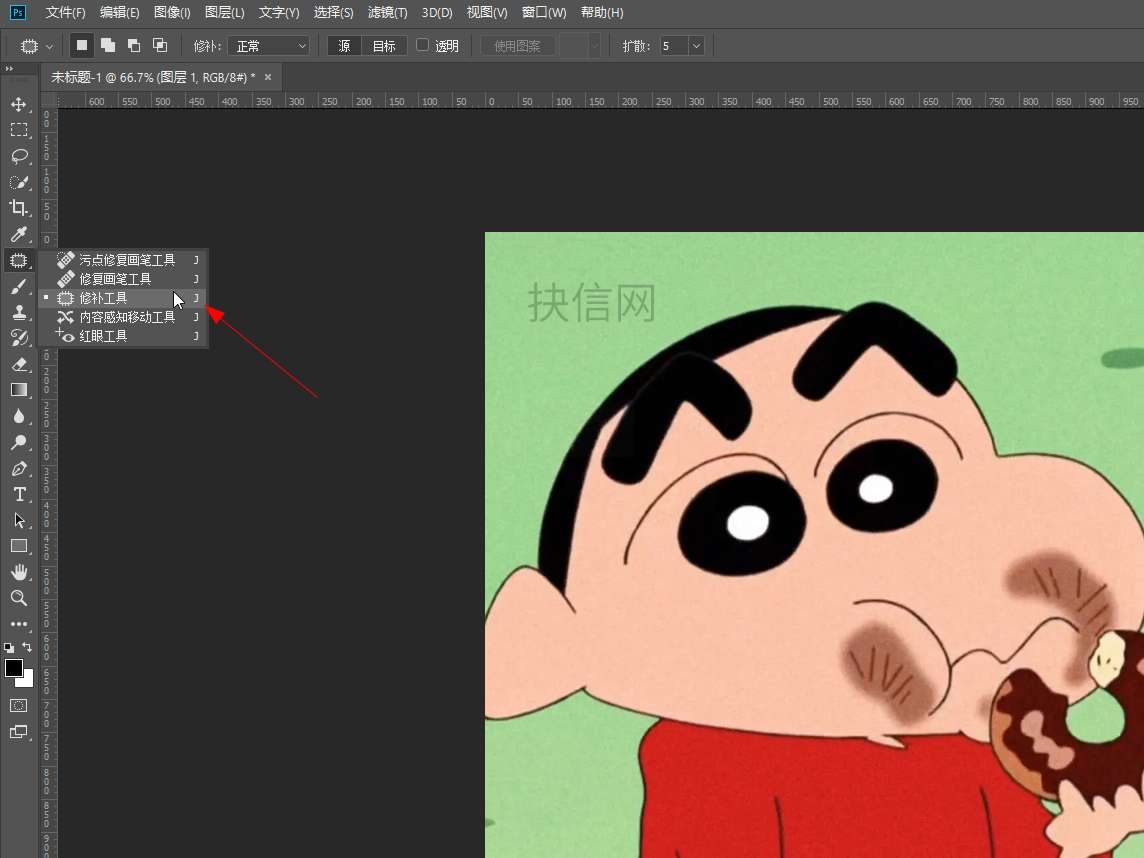
Task: Open the Edit Toolbar three-dots icon
Action: pyautogui.click(x=19, y=624)
